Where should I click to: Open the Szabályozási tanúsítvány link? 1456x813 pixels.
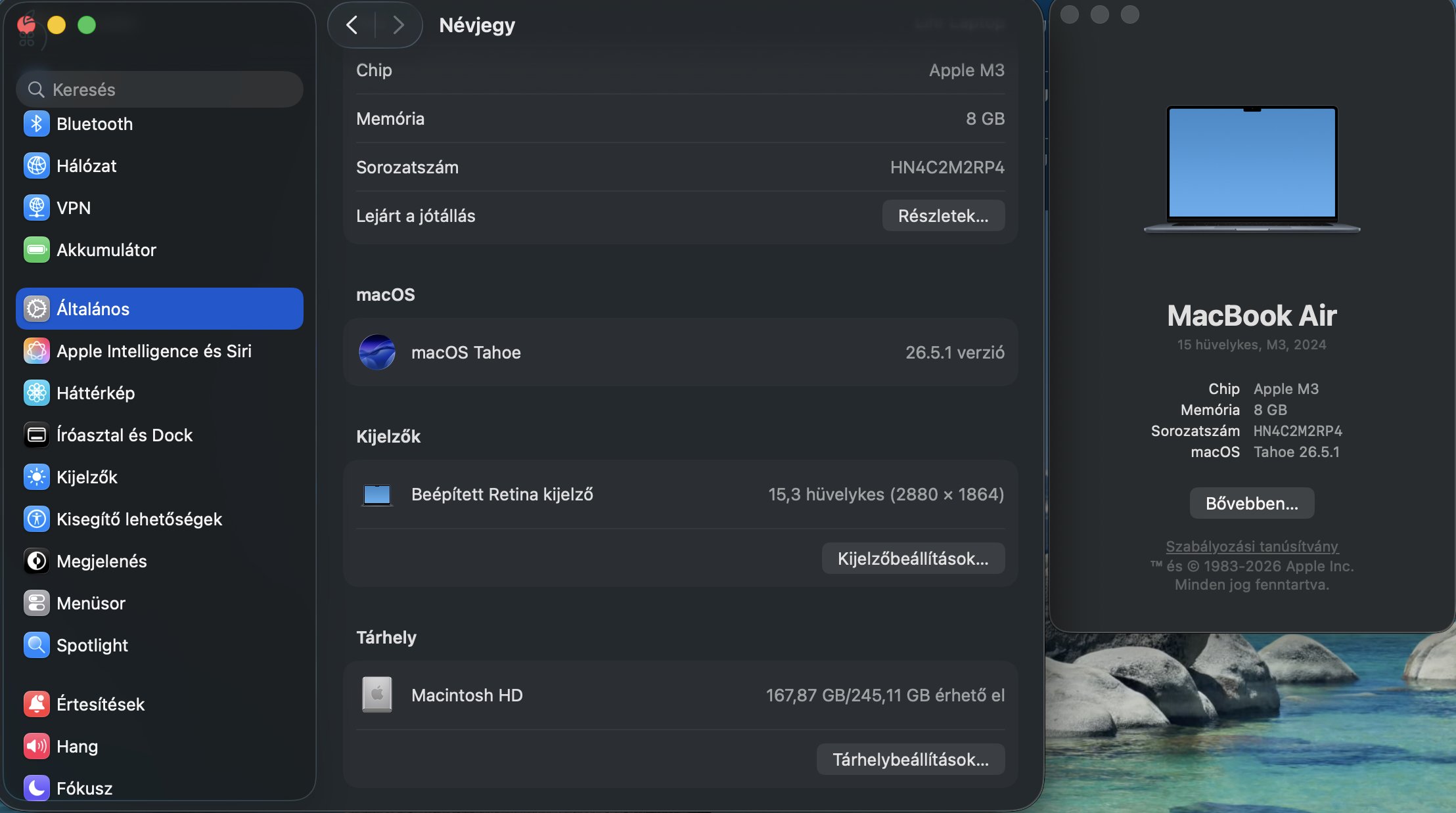tap(1252, 546)
